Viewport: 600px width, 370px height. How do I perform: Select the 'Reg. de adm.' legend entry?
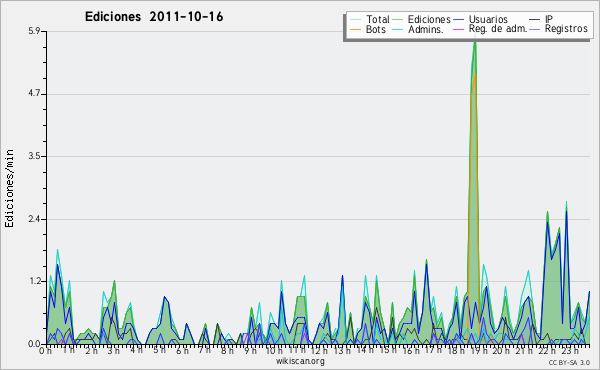(490, 29)
